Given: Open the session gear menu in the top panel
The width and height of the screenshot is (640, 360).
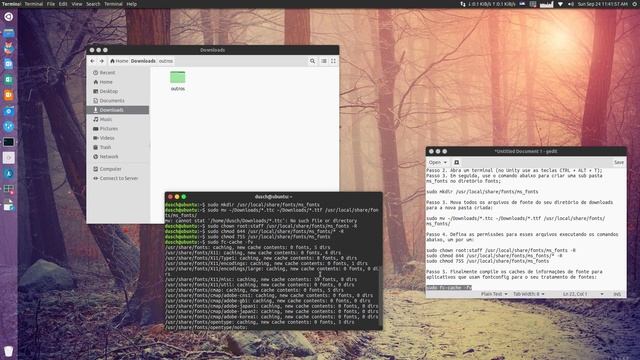Looking at the screenshot, I should 634,4.
